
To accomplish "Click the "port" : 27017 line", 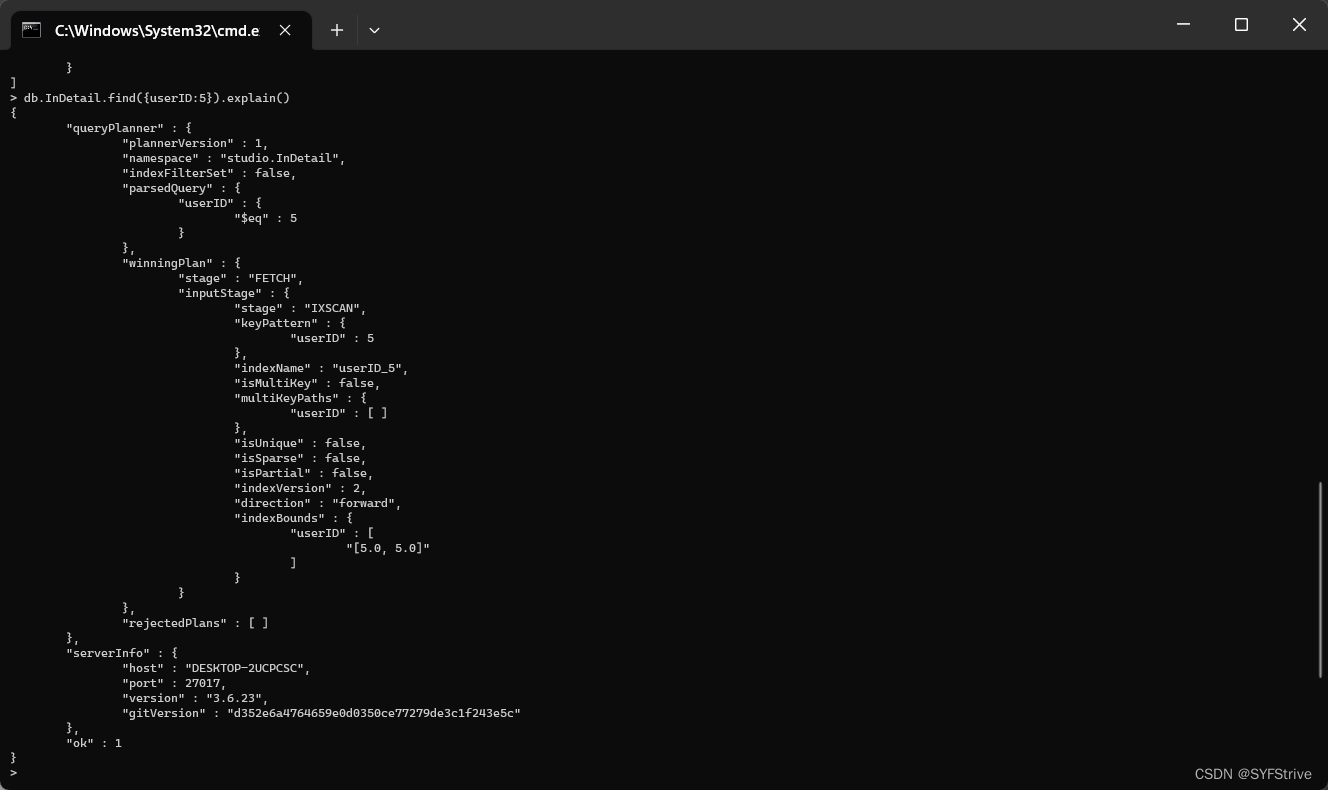I will tap(174, 683).
